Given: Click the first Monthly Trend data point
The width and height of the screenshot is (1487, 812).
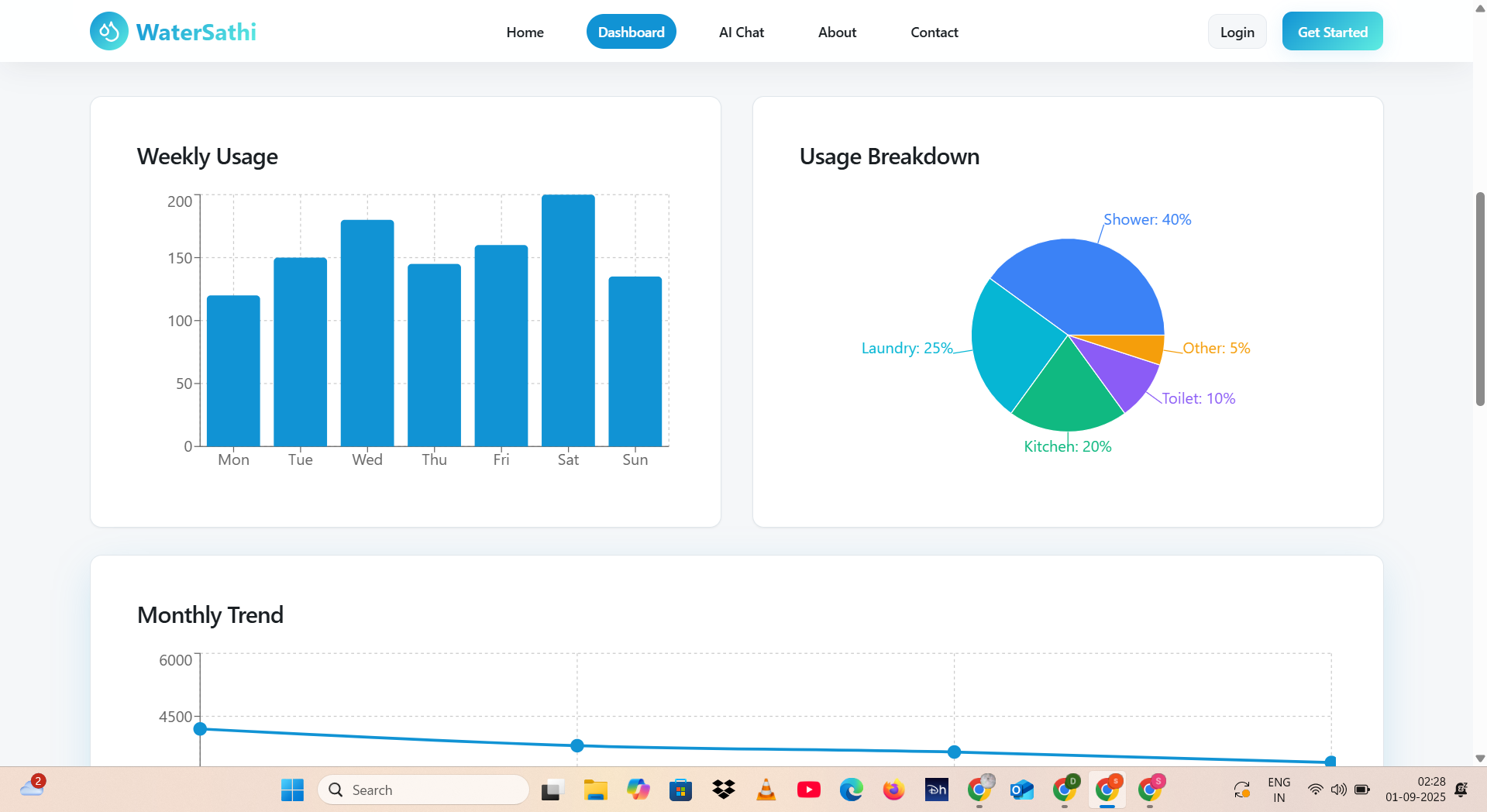Looking at the screenshot, I should [200, 728].
